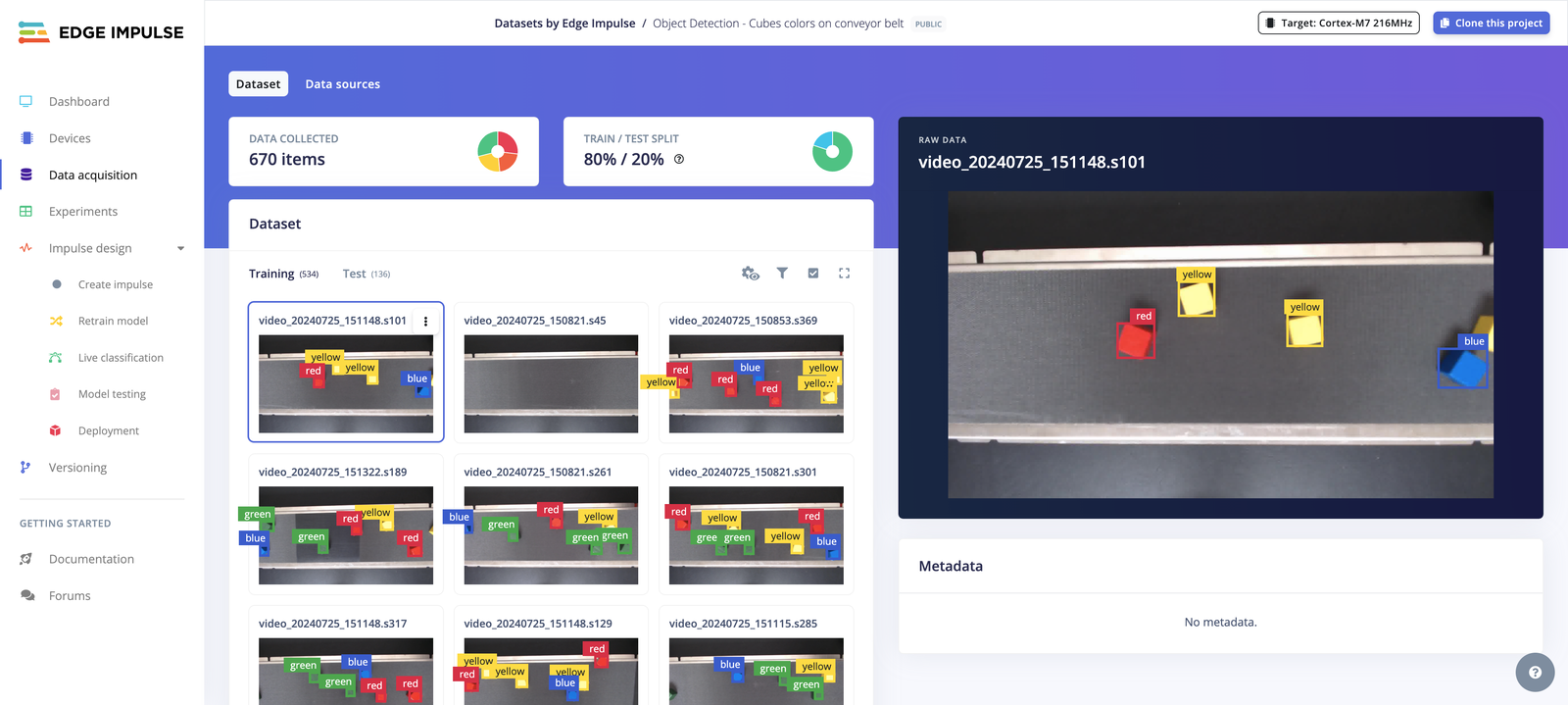1568x705 pixels.
Task: Click the filter funnel icon
Action: 782,274
